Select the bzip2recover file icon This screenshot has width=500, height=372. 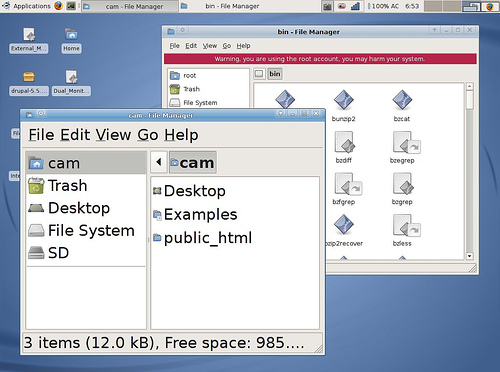[x=344, y=230]
